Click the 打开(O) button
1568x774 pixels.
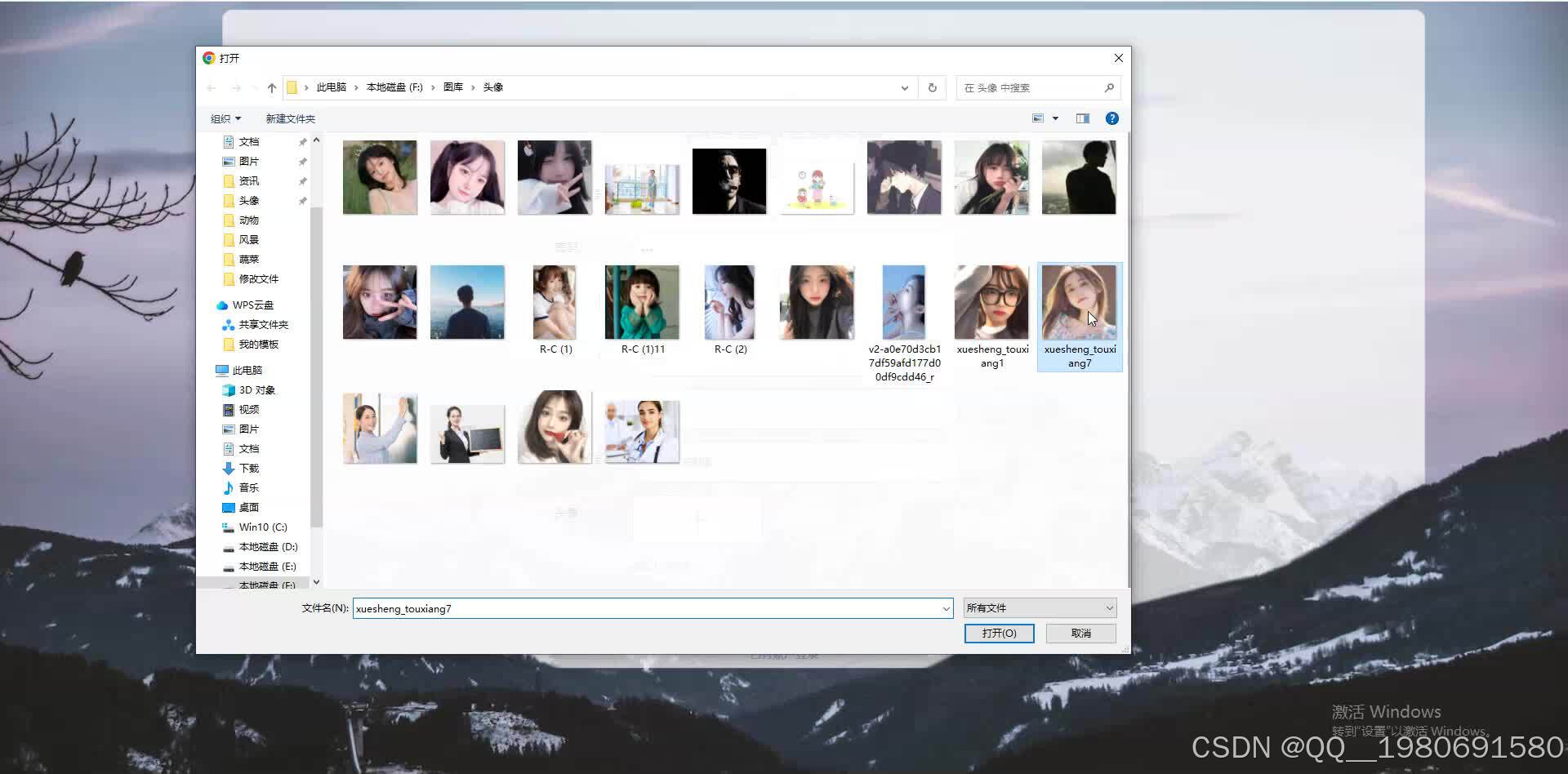tap(999, 634)
